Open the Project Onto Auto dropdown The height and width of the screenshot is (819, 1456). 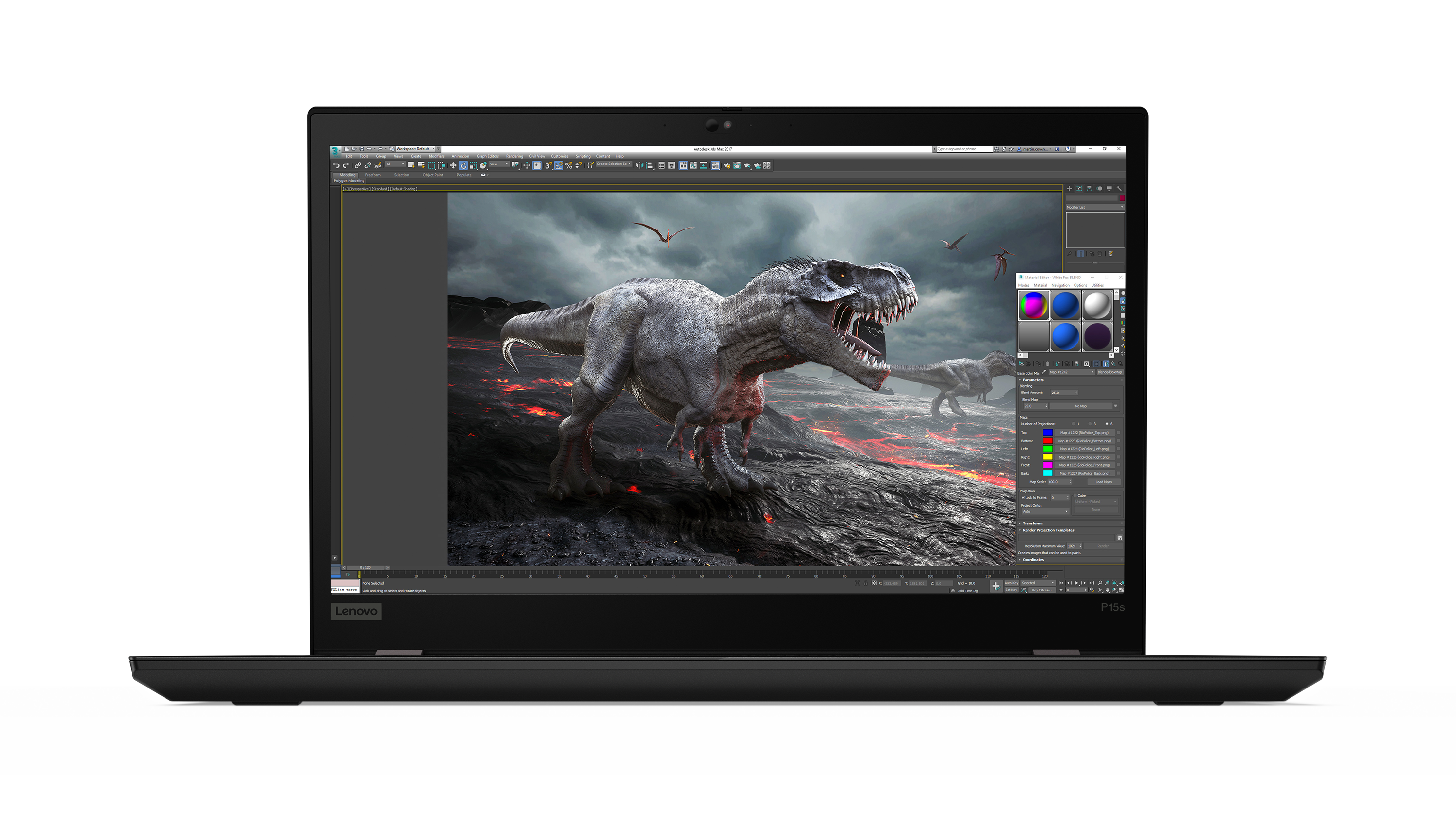coord(1046,512)
